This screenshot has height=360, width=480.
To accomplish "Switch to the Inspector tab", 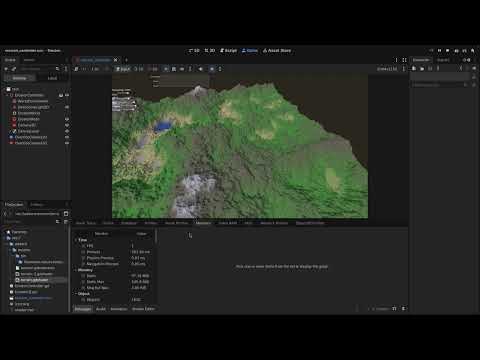I will [421, 60].
